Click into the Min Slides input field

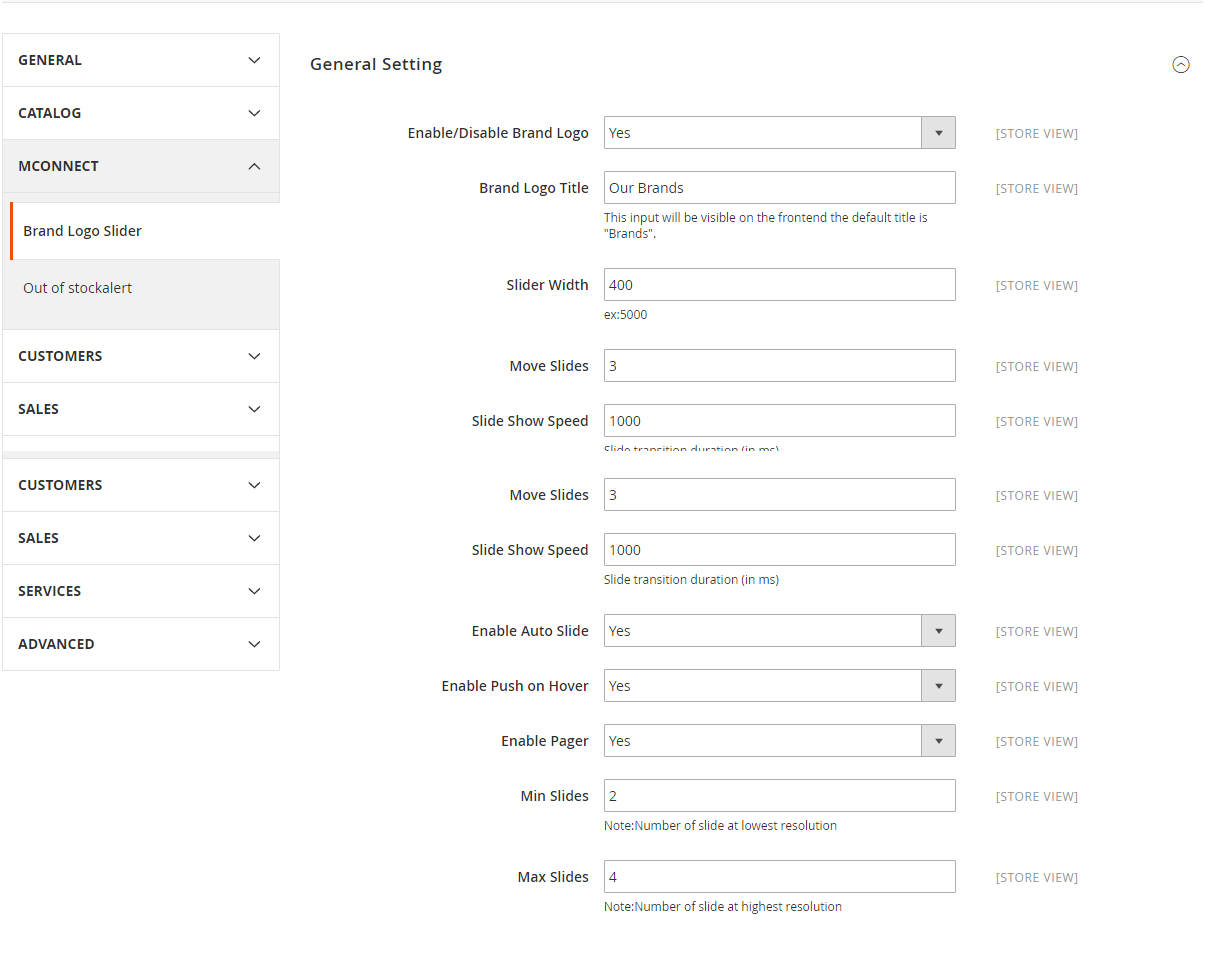tap(779, 796)
